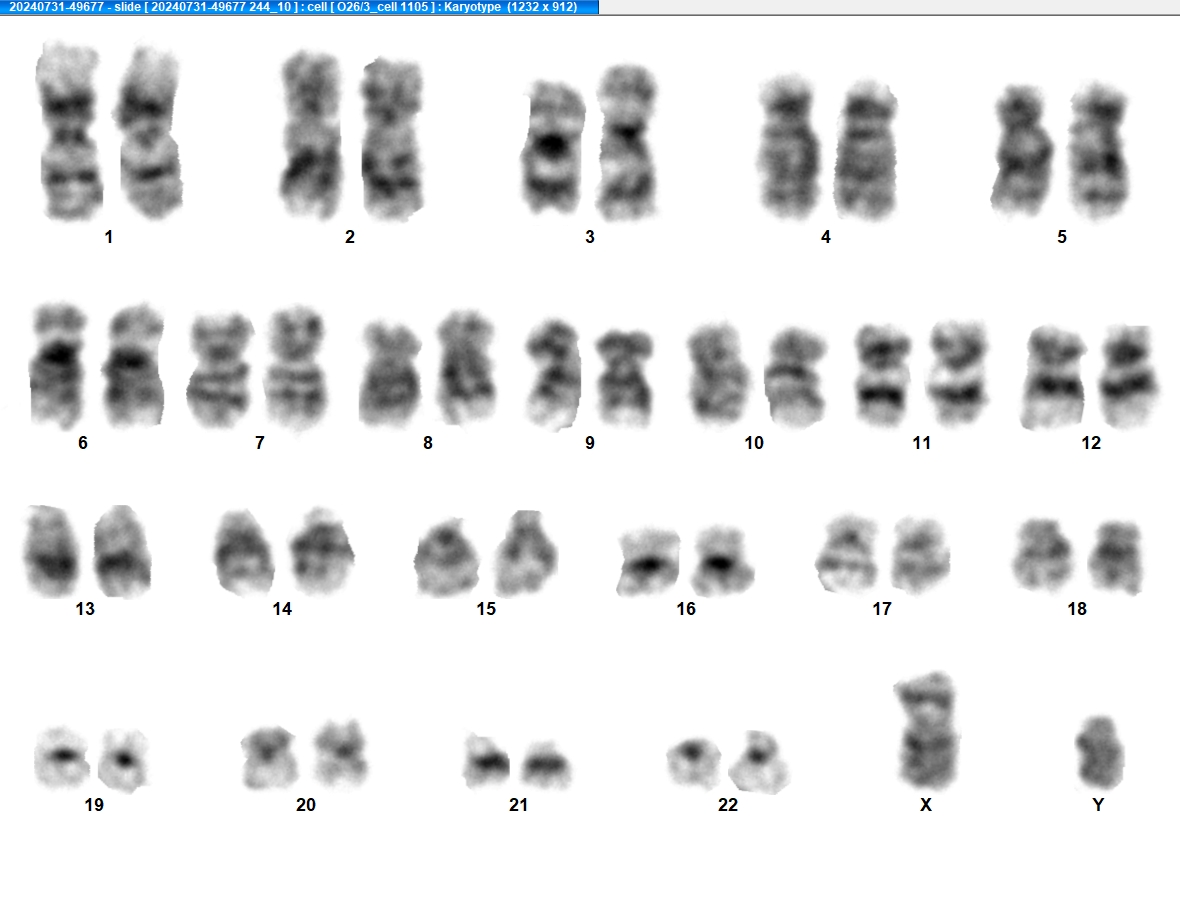Select the right chromosome 1 image
The height and width of the screenshot is (898, 1180).
tap(148, 133)
